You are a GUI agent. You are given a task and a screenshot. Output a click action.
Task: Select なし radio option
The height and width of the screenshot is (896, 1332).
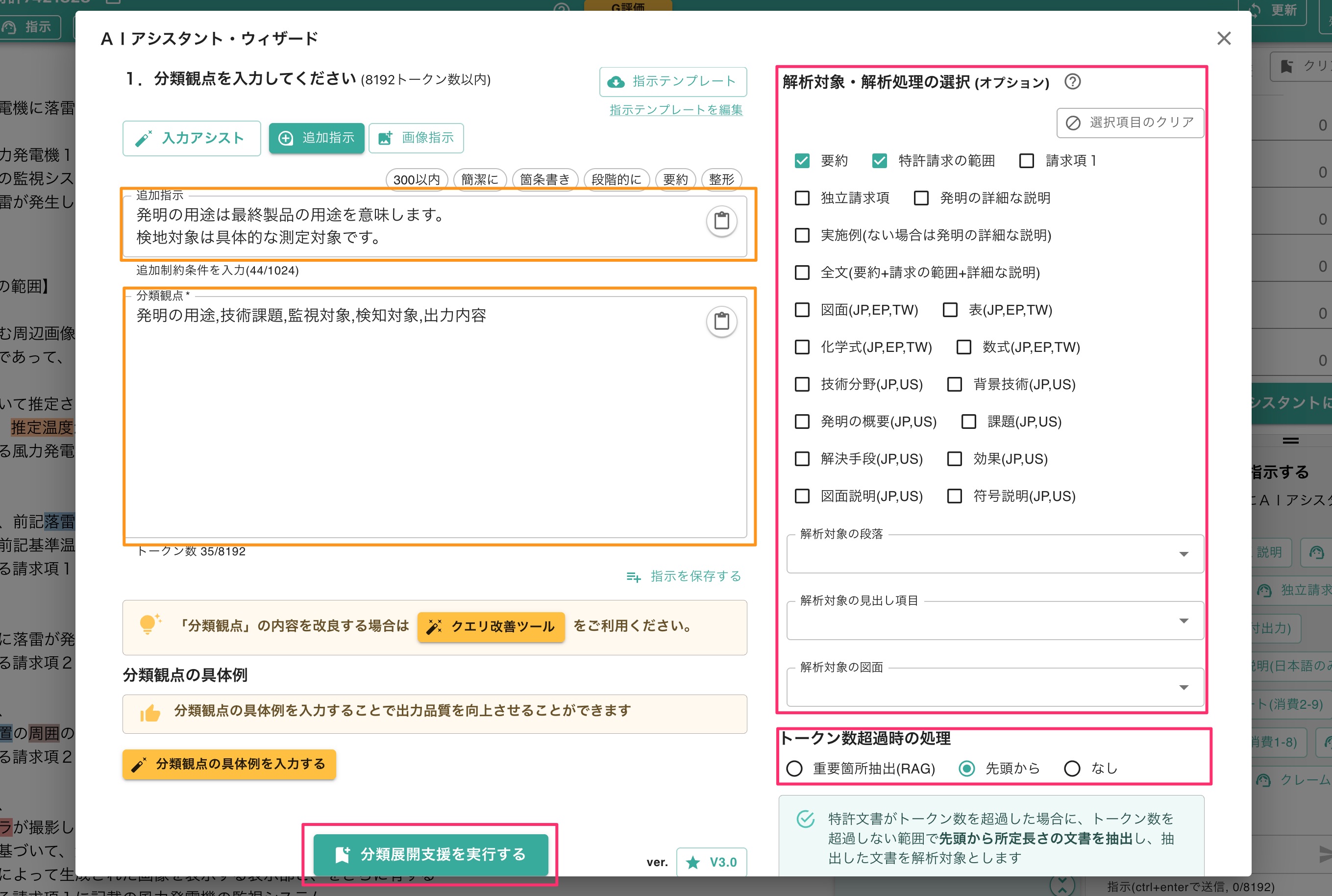click(1072, 769)
